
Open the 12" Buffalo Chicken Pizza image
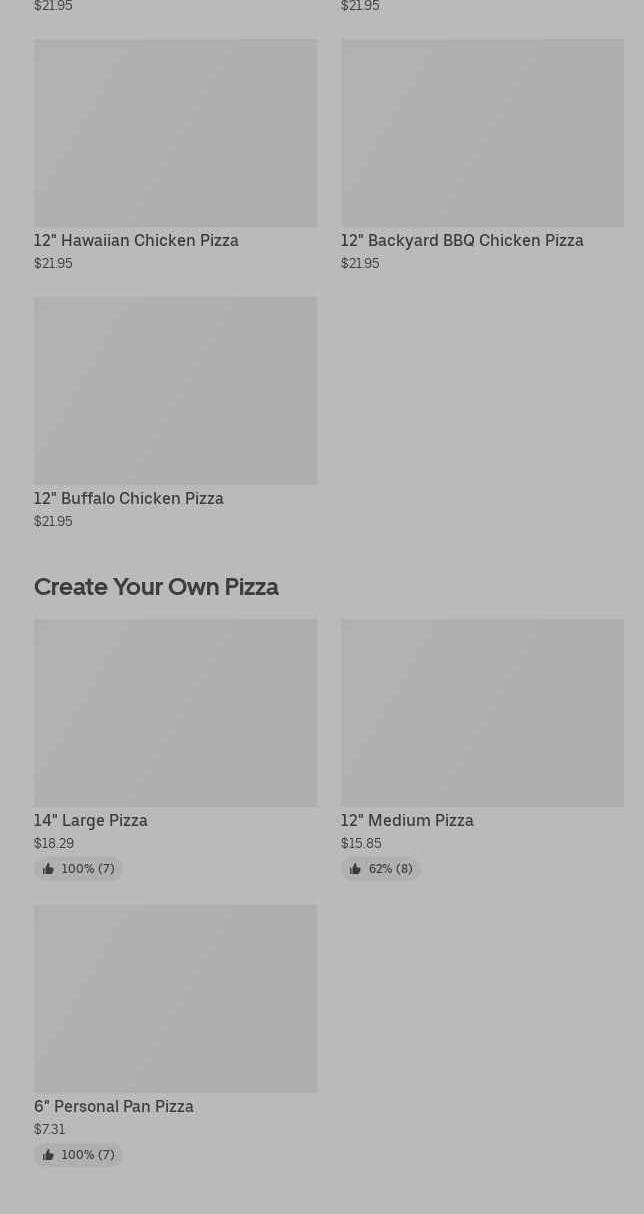click(x=175, y=390)
